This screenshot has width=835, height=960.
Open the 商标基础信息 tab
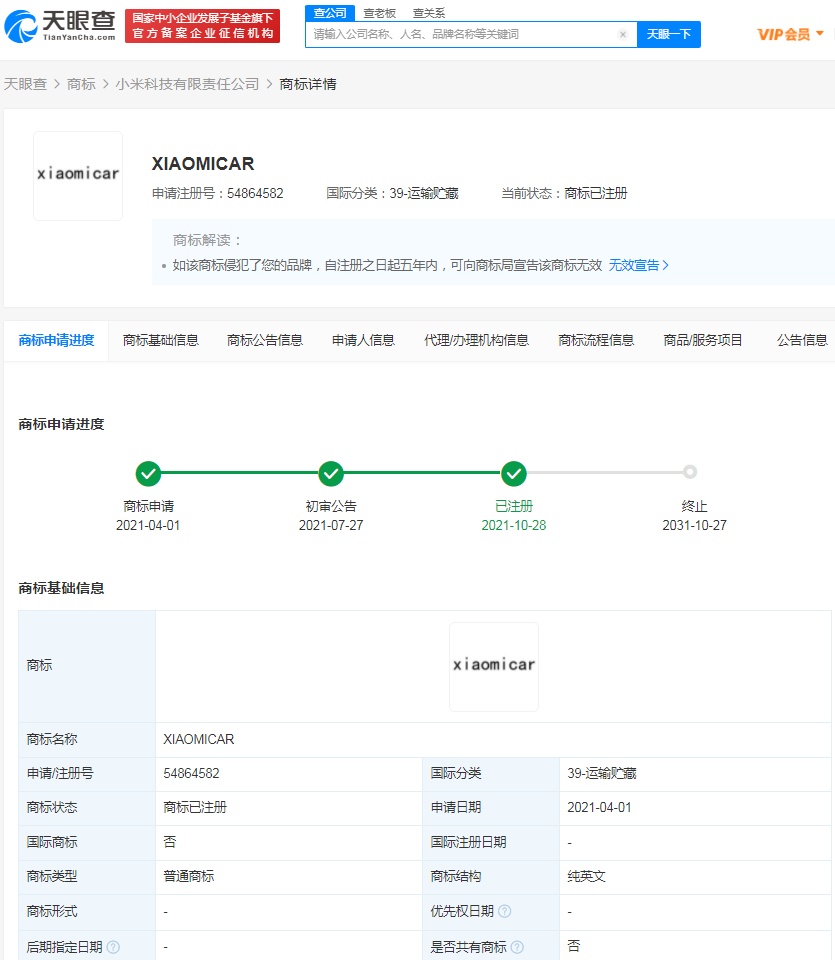(x=161, y=340)
